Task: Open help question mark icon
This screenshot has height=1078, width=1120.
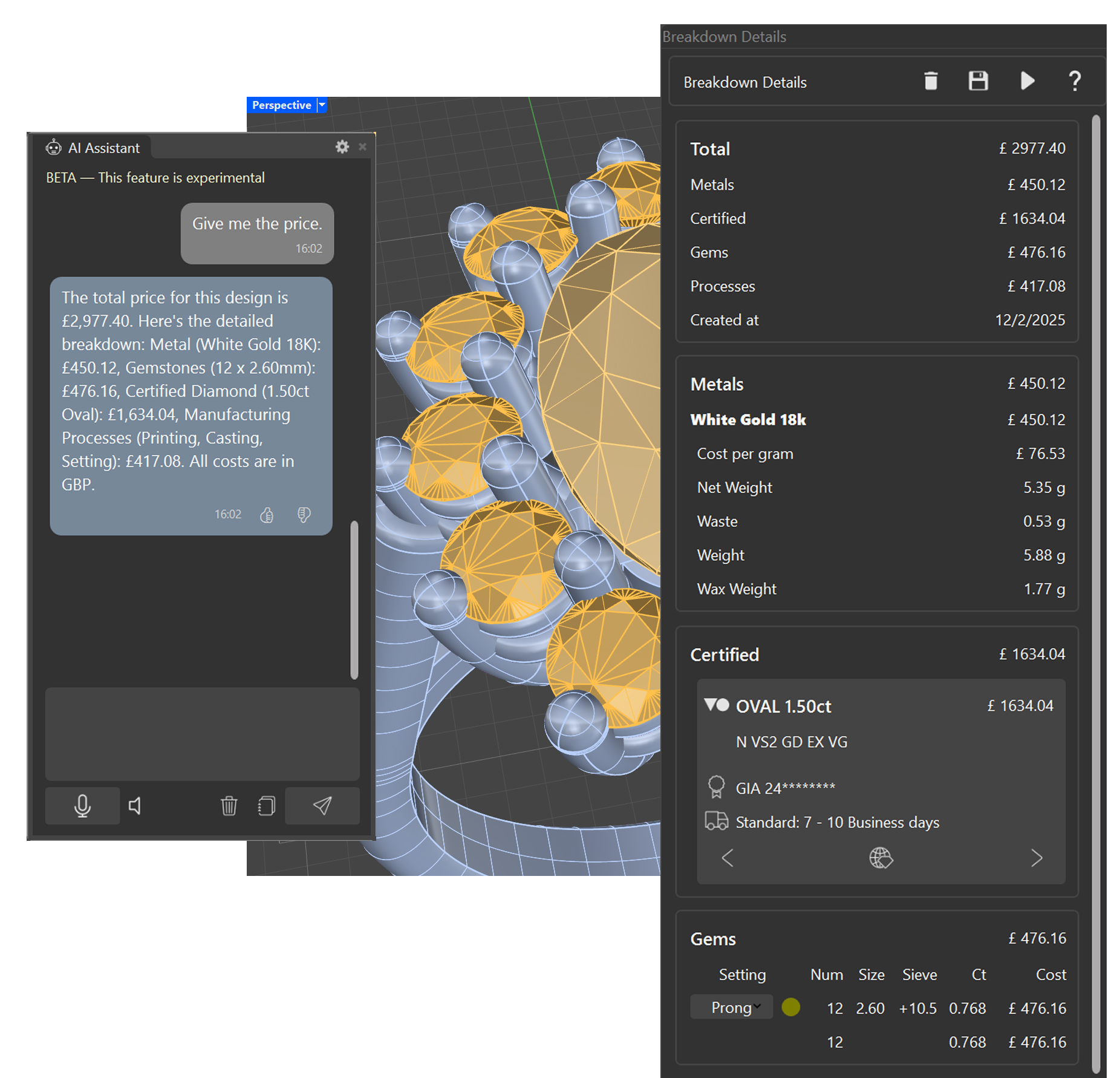Action: click(1075, 81)
